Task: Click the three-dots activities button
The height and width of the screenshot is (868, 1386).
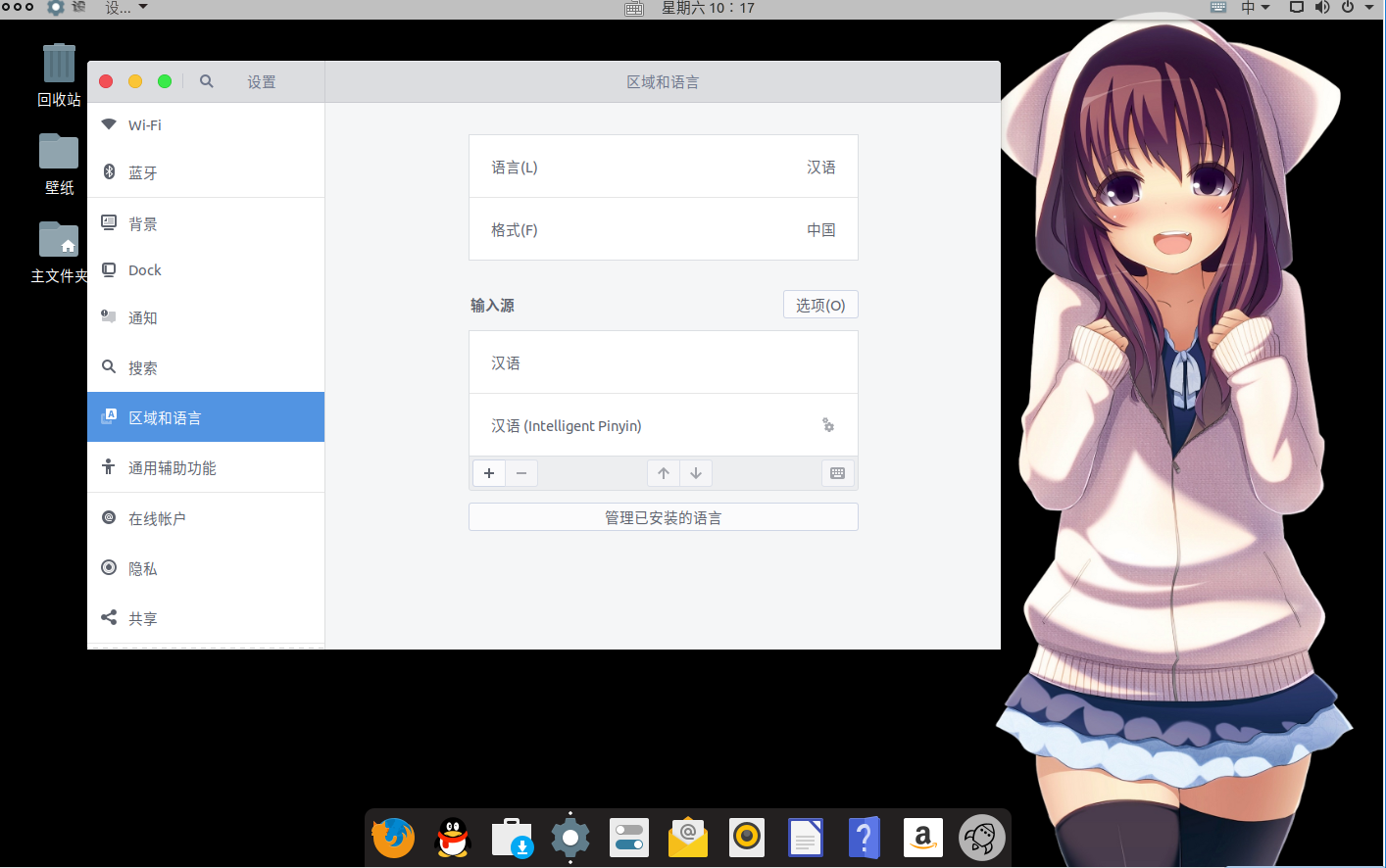Action: pyautogui.click(x=18, y=7)
